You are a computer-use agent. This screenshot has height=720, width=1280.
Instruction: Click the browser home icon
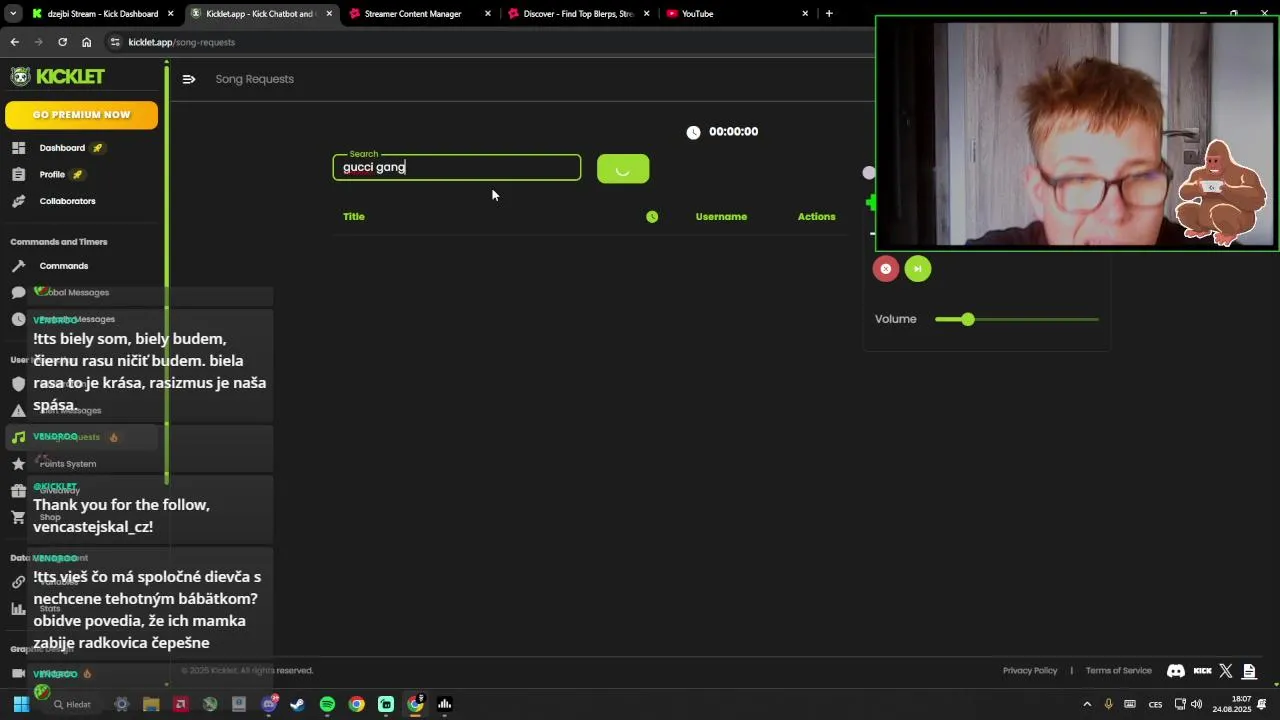point(87,42)
